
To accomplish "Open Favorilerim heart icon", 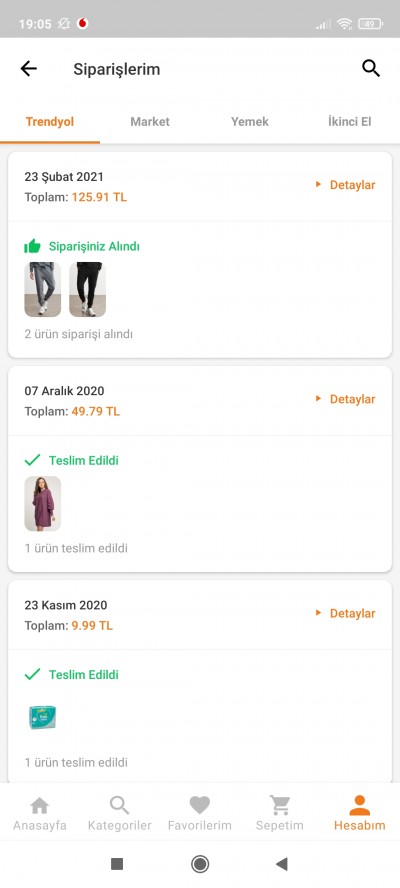I will (x=199, y=805).
